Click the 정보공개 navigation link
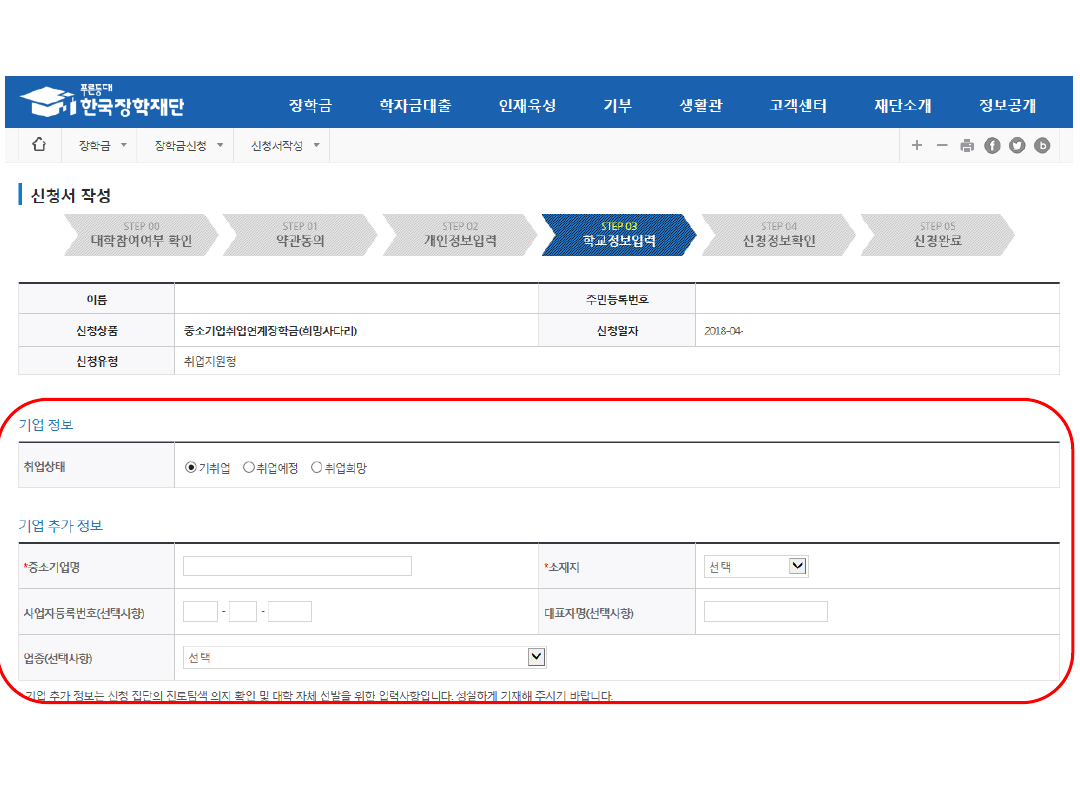 [1007, 106]
